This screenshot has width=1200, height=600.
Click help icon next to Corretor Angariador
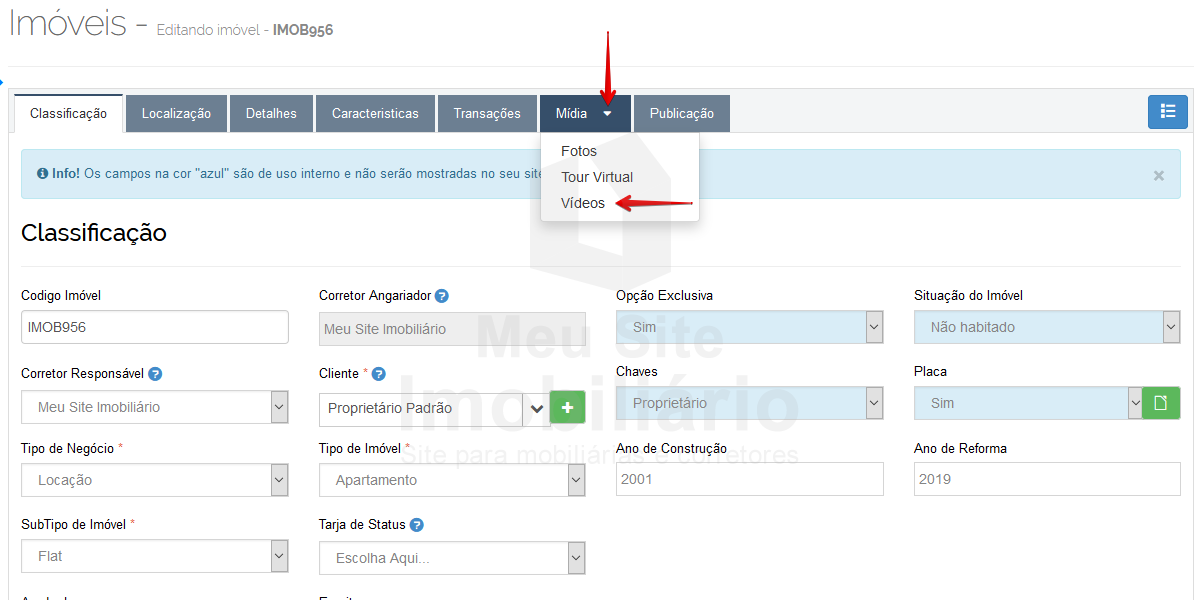441,296
